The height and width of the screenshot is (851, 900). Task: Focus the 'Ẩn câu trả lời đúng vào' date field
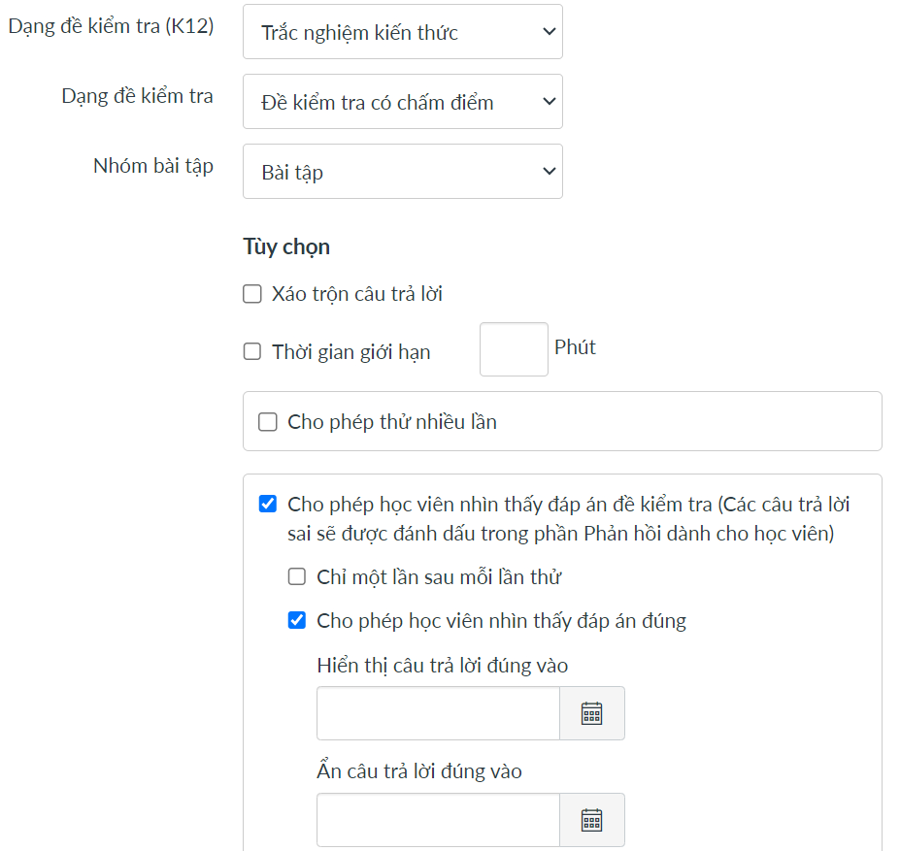(x=438, y=820)
